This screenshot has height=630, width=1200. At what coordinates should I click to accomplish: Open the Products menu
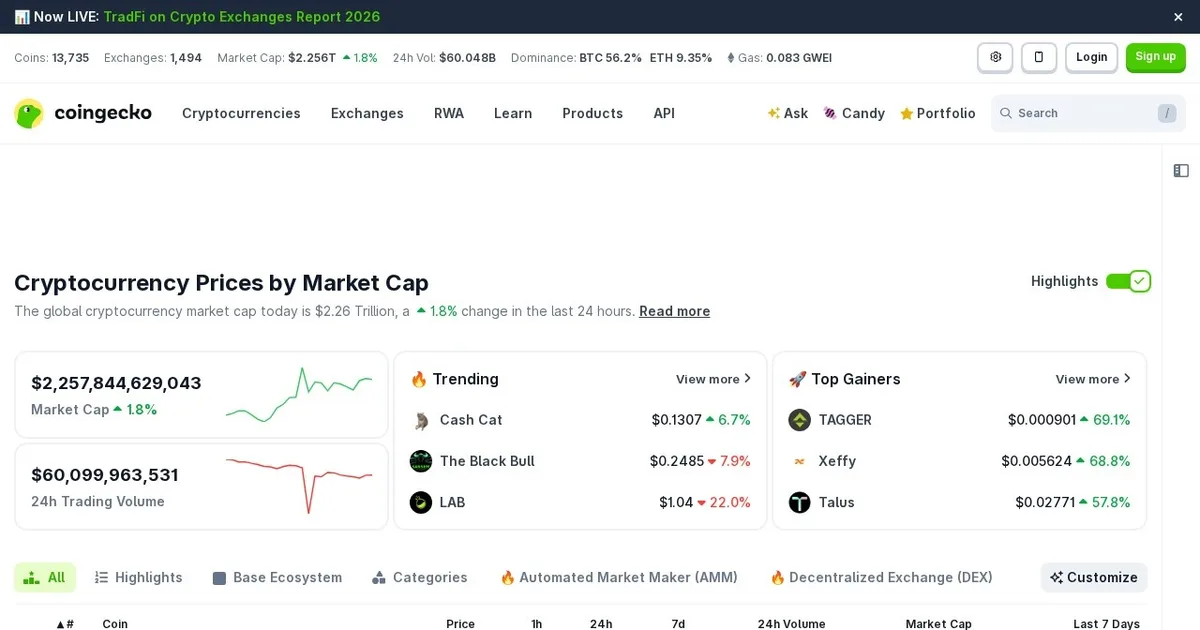(x=592, y=113)
